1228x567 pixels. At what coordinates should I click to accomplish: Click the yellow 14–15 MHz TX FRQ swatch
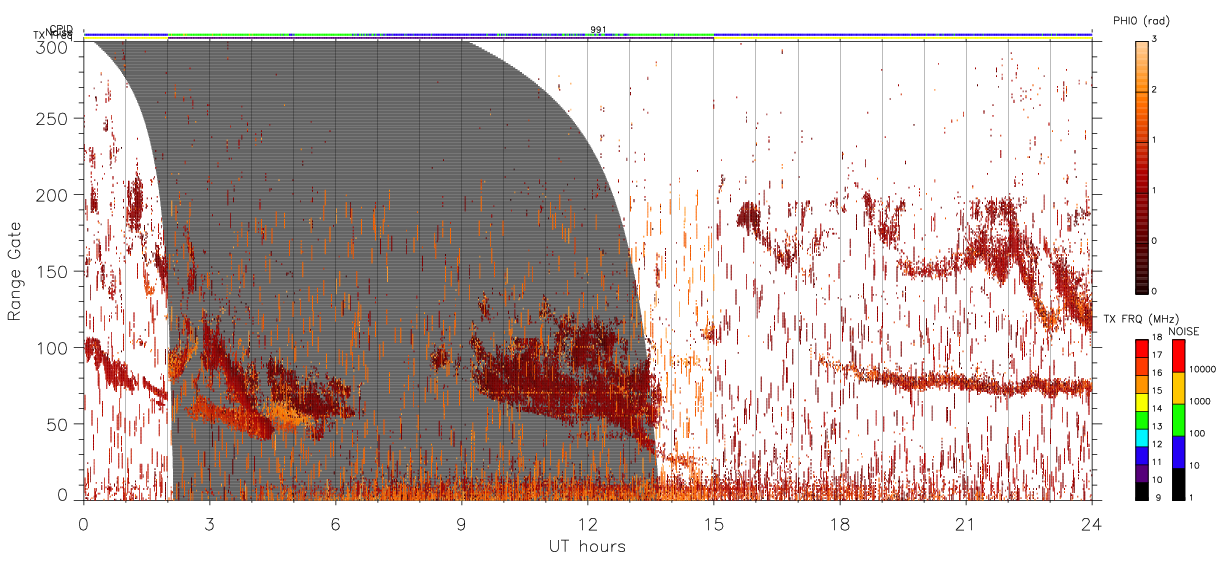click(x=1142, y=401)
